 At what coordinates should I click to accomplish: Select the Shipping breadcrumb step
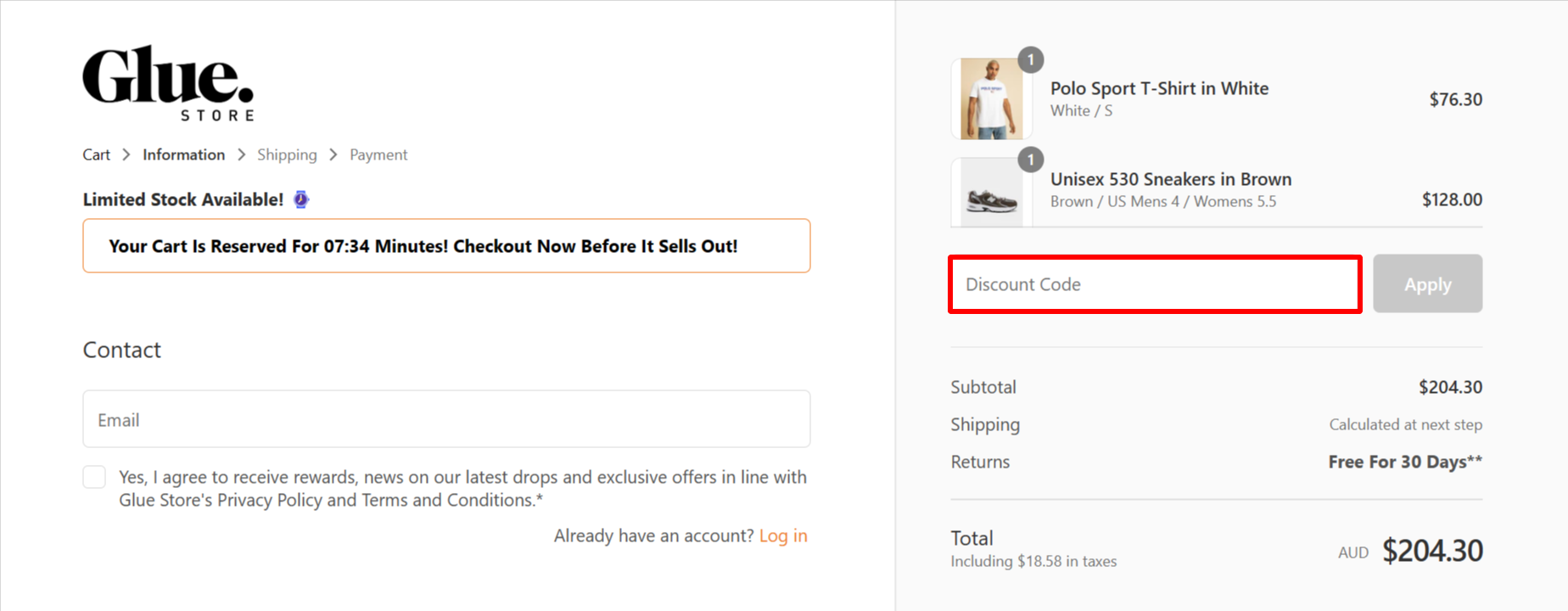tap(287, 154)
